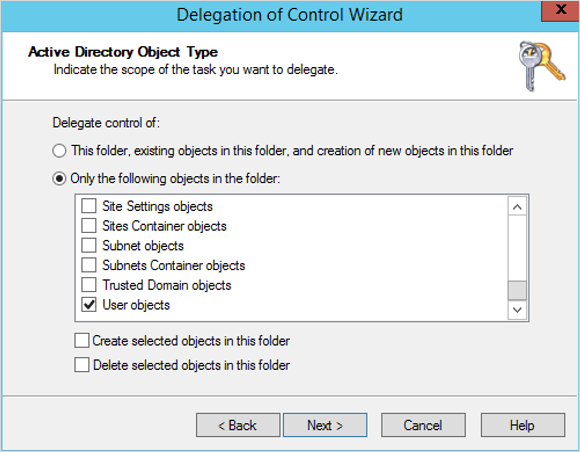Check Trusted Domain objects checkbox

[89, 285]
